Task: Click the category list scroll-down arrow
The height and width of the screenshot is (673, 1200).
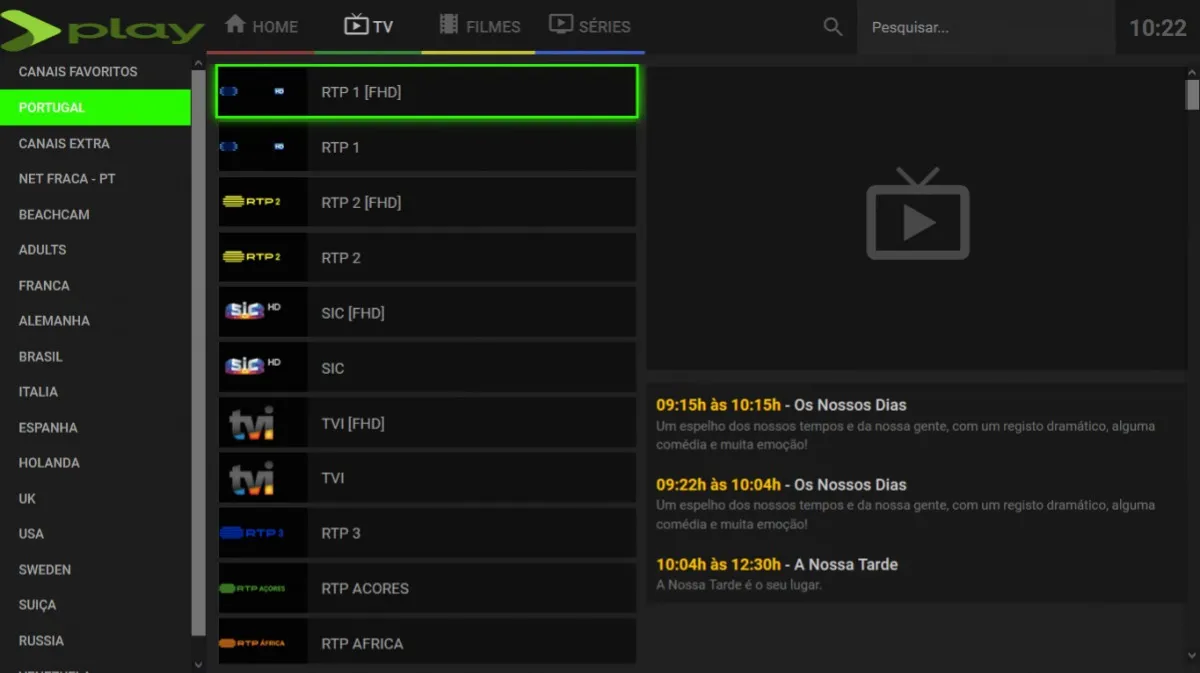Action: tap(198, 664)
